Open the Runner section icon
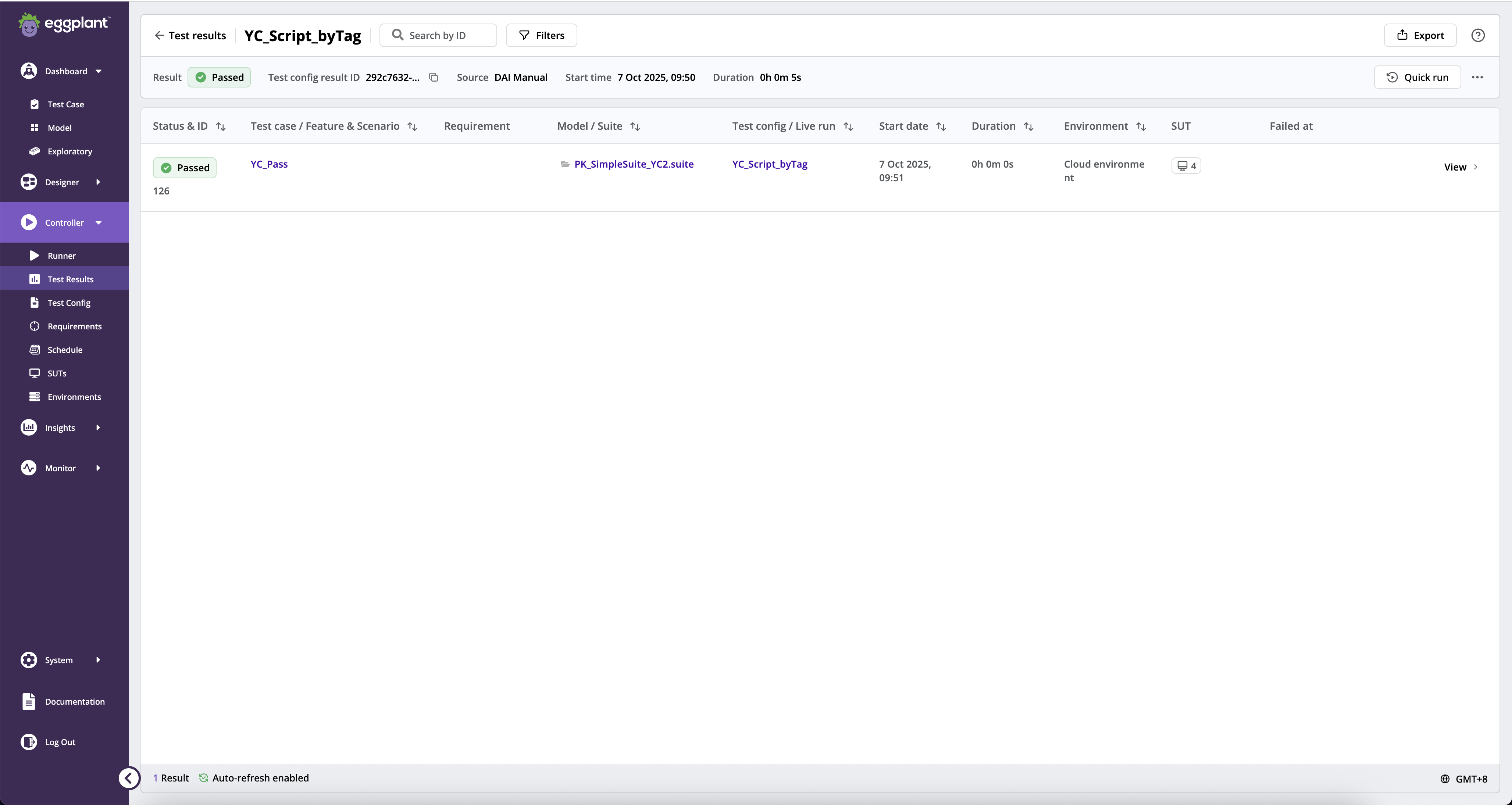The height and width of the screenshot is (805, 1512). click(35, 255)
